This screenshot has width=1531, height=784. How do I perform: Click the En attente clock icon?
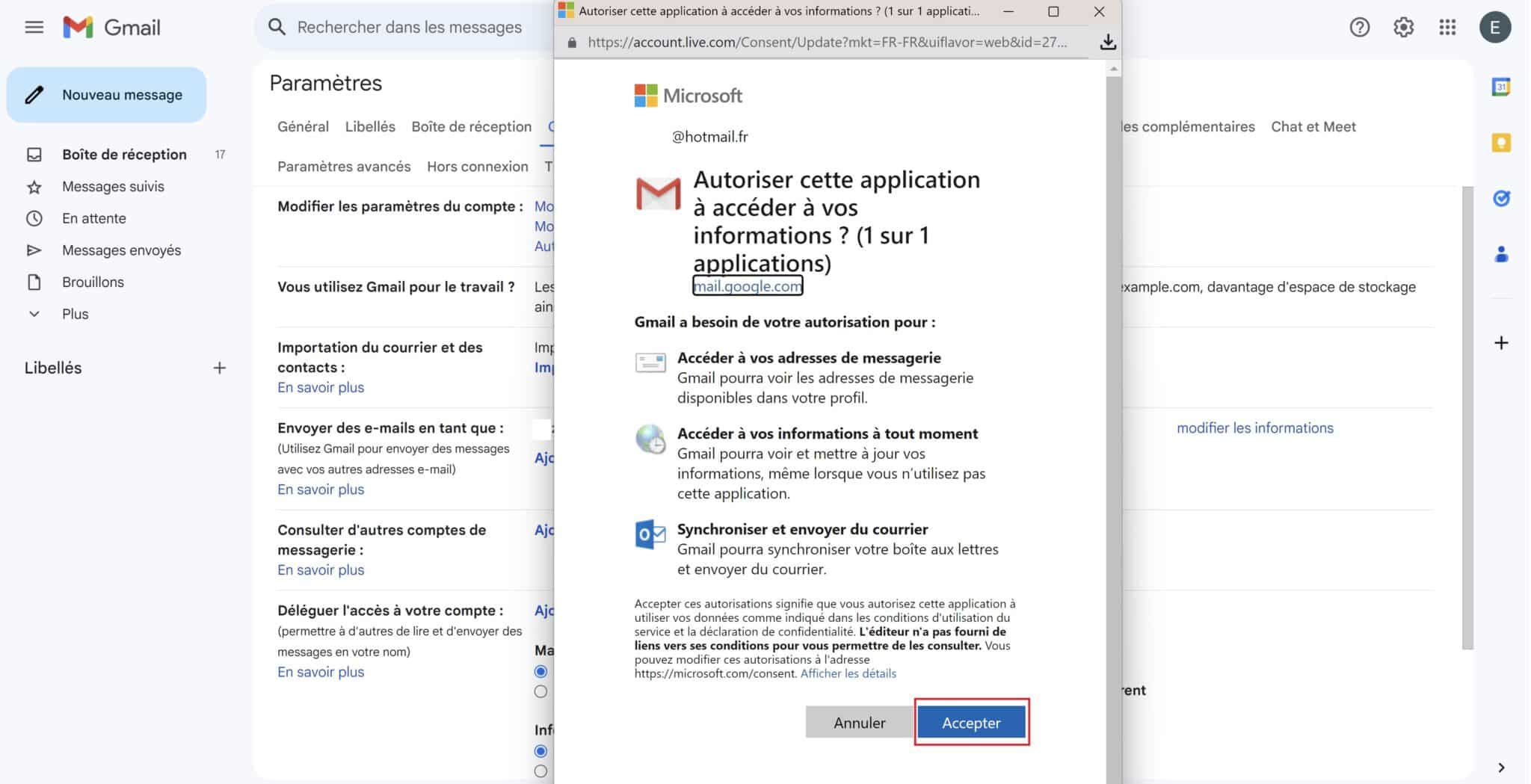coord(34,218)
